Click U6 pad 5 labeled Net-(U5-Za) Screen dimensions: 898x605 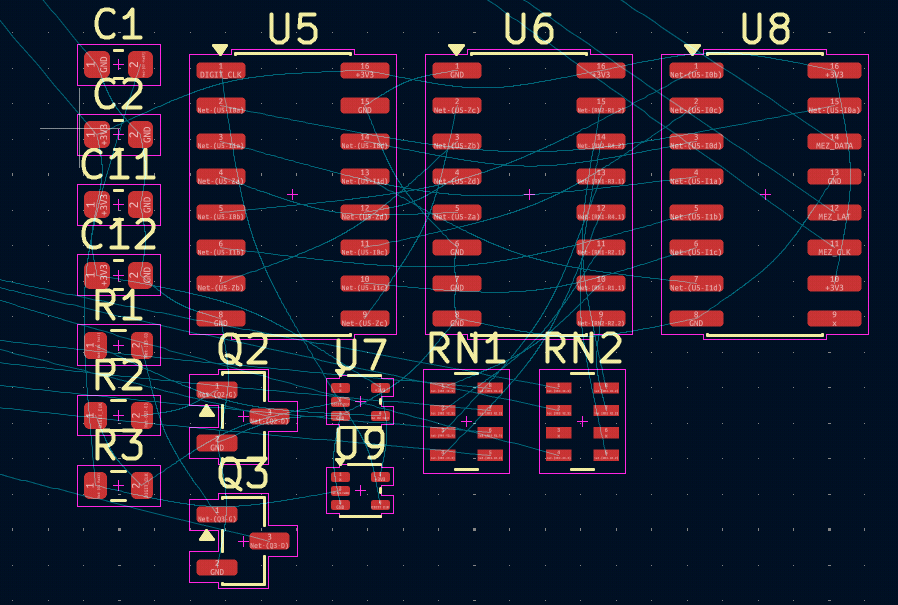[457, 213]
